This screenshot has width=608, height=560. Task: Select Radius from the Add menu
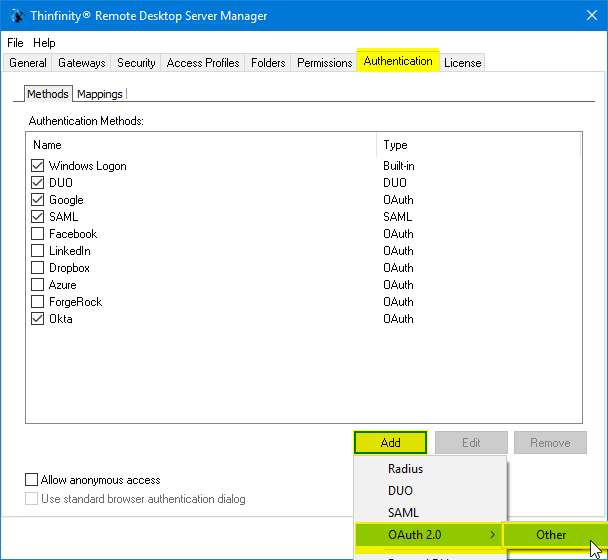406,469
